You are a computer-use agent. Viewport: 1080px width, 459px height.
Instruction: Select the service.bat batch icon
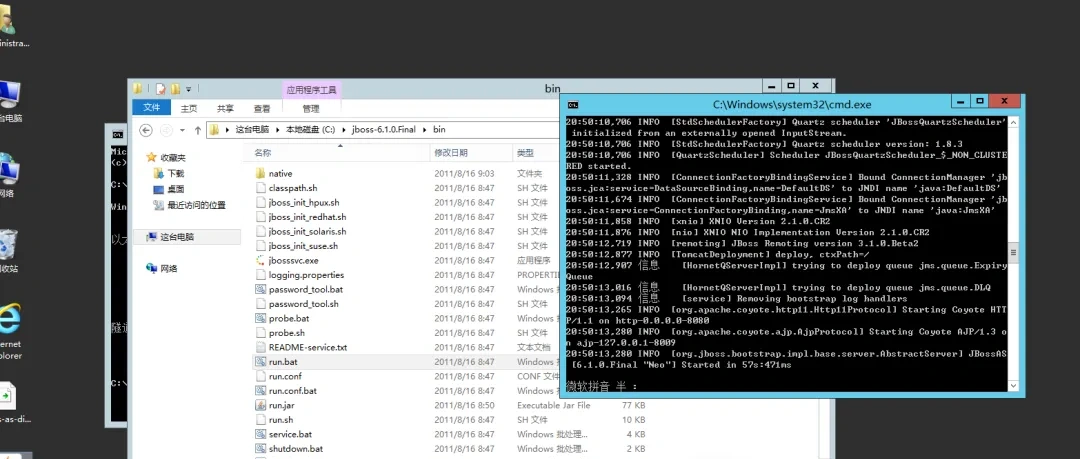(260, 434)
